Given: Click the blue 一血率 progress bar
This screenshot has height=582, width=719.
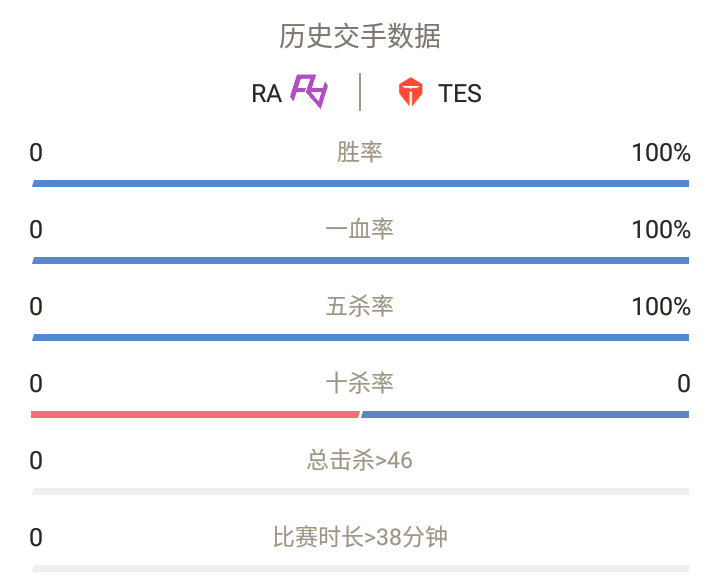Looking at the screenshot, I should pyautogui.click(x=360, y=261).
